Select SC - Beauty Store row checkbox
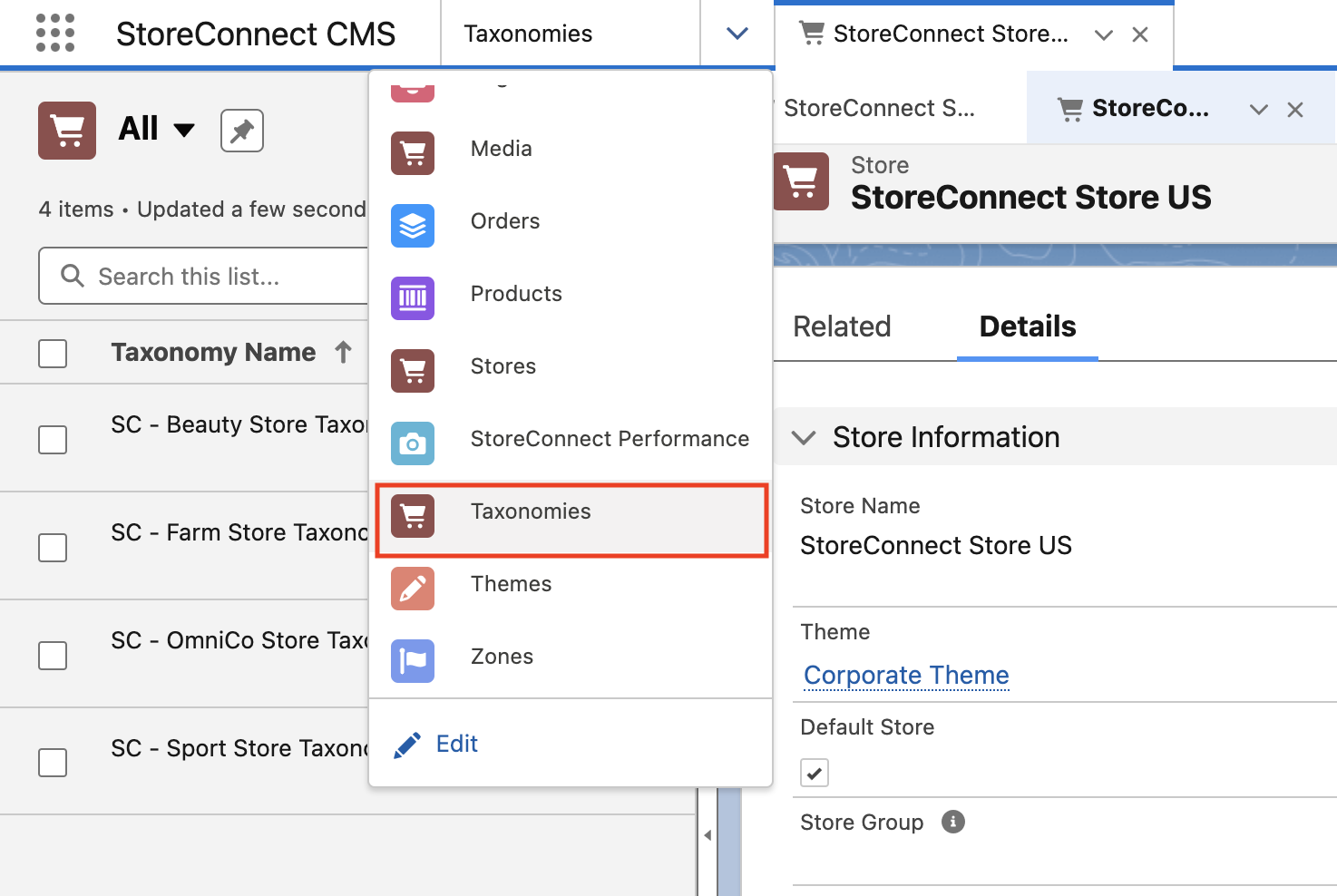Screen dimensions: 1337x896 point(53,440)
